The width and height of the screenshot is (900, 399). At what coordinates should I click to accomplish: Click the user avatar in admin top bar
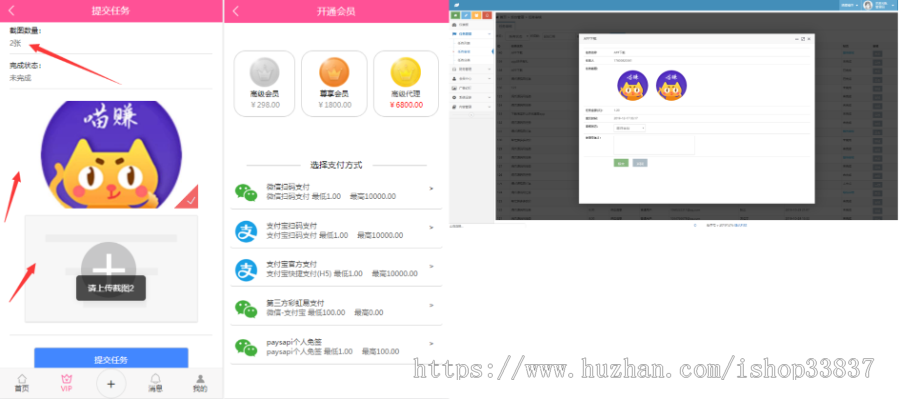click(x=868, y=5)
